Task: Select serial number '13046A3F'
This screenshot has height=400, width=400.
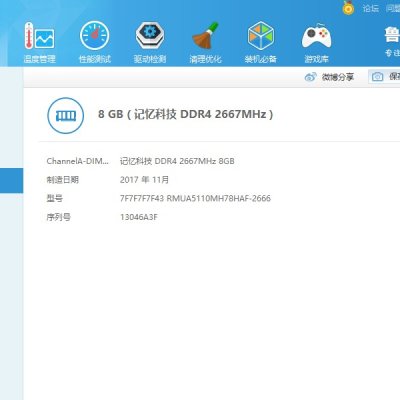Action: click(139, 217)
